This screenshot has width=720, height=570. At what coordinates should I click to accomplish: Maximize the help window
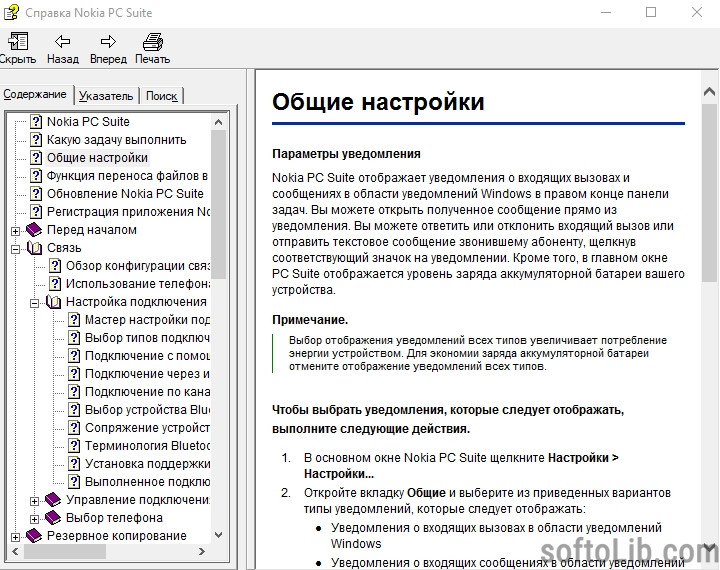coord(651,12)
